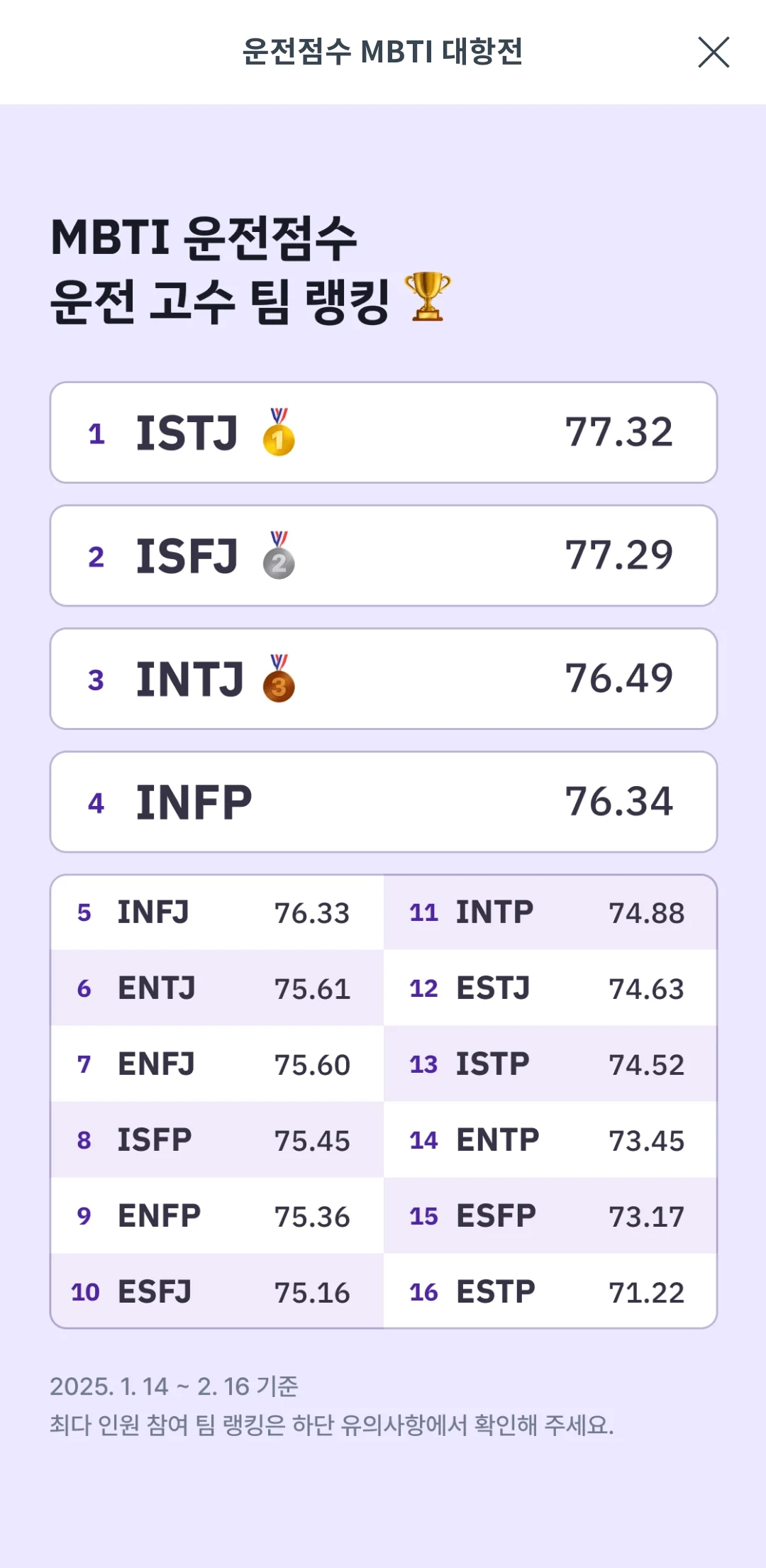The image size is (766, 1568).
Task: Click the gold medal icon beside ISTJ
Action: tap(279, 432)
